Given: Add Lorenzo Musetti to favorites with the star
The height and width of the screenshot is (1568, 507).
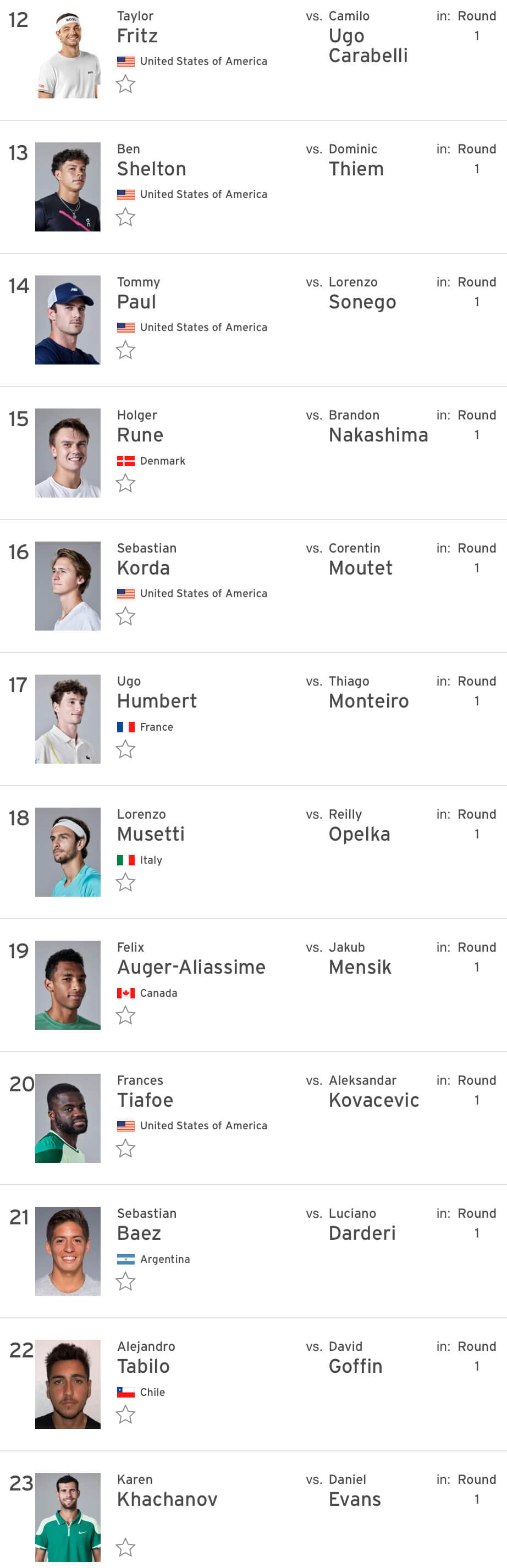Looking at the screenshot, I should pyautogui.click(x=125, y=882).
